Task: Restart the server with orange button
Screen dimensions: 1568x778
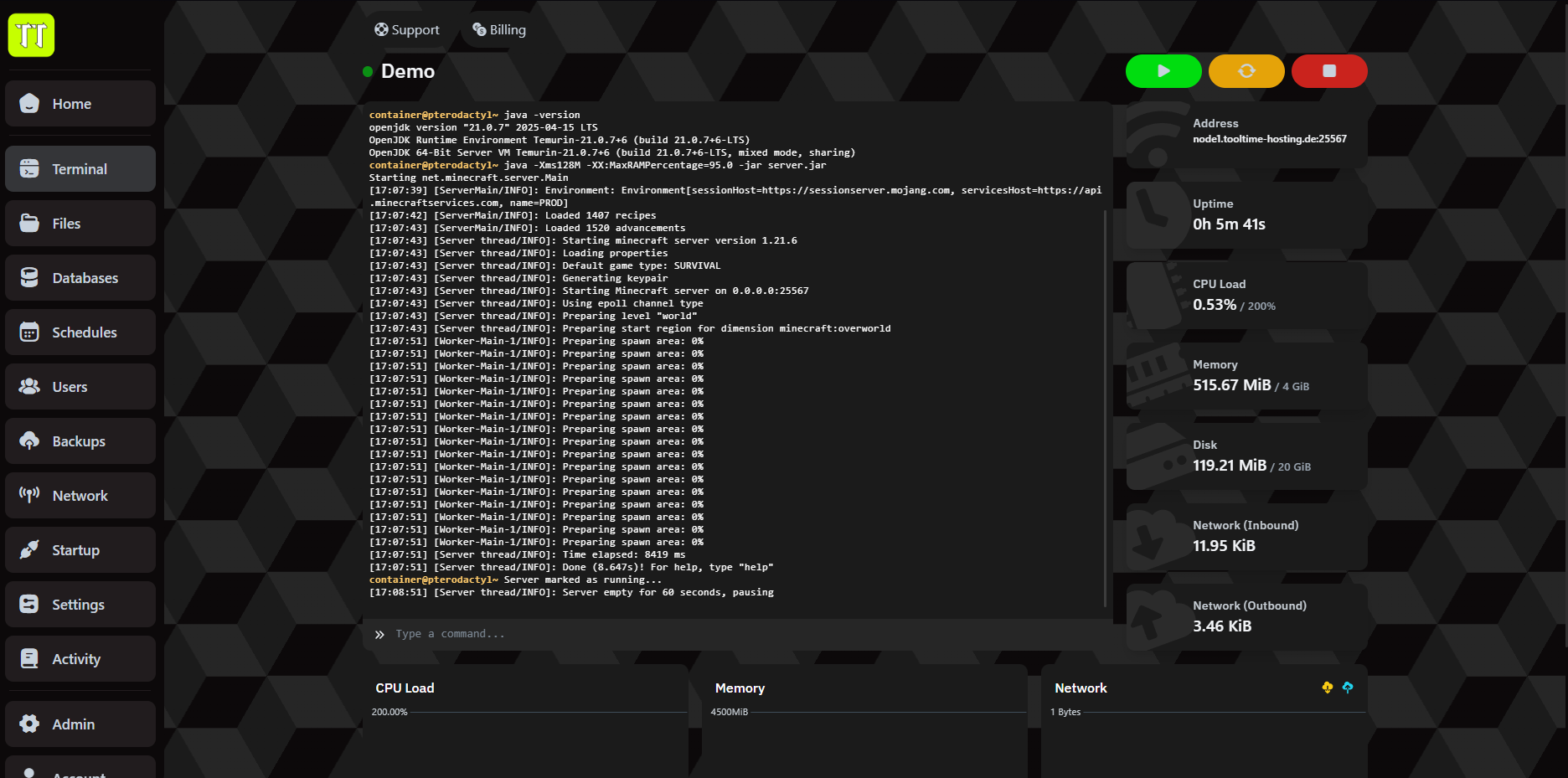Action: pos(1246,71)
